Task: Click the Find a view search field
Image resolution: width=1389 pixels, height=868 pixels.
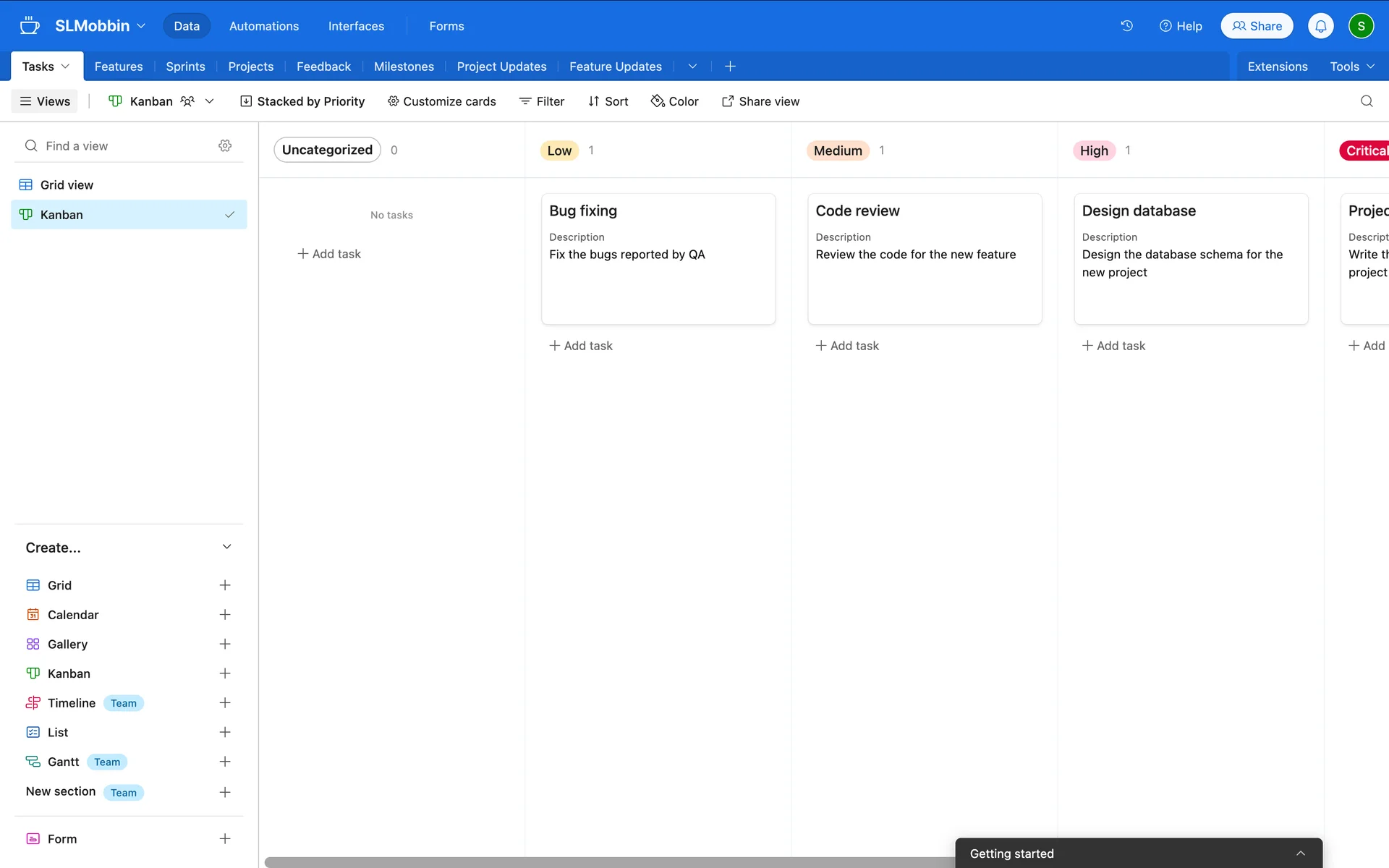Action: pyautogui.click(x=116, y=146)
